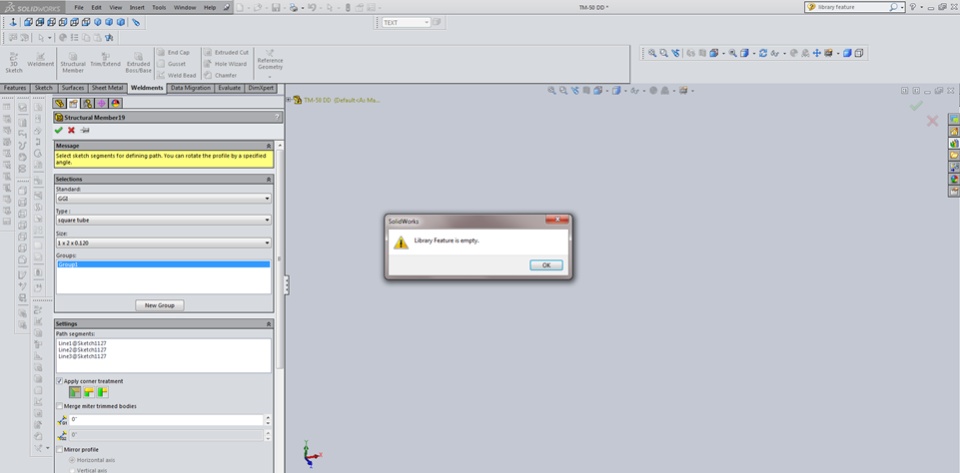Click the End Cap tool
Viewport: 960px width, 473px height.
coord(173,53)
